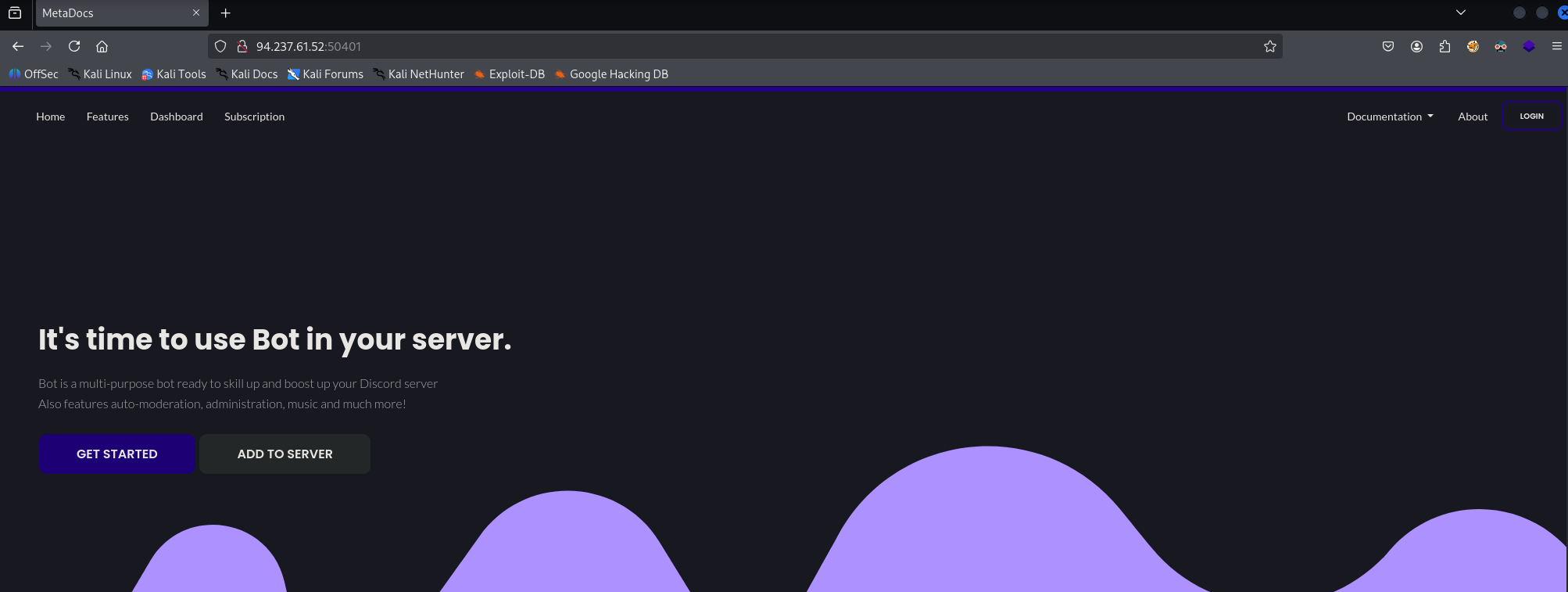The width and height of the screenshot is (1568, 592).
Task: Open the Firefox account icon
Action: pos(1416,46)
